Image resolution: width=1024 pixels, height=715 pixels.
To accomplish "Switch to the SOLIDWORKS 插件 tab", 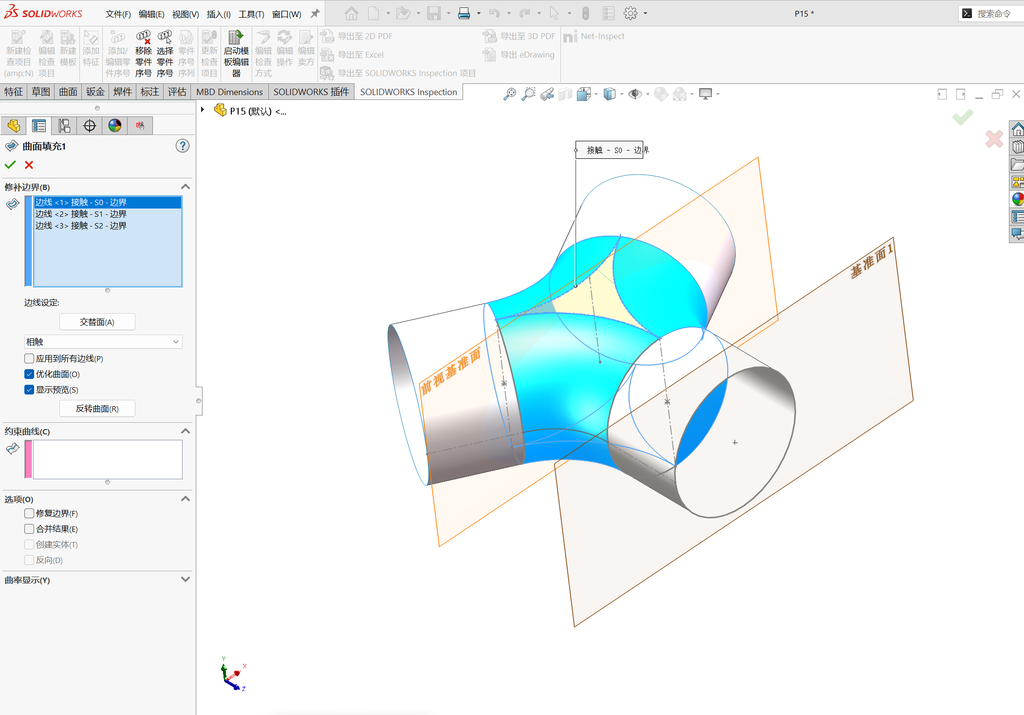I will tap(311, 91).
